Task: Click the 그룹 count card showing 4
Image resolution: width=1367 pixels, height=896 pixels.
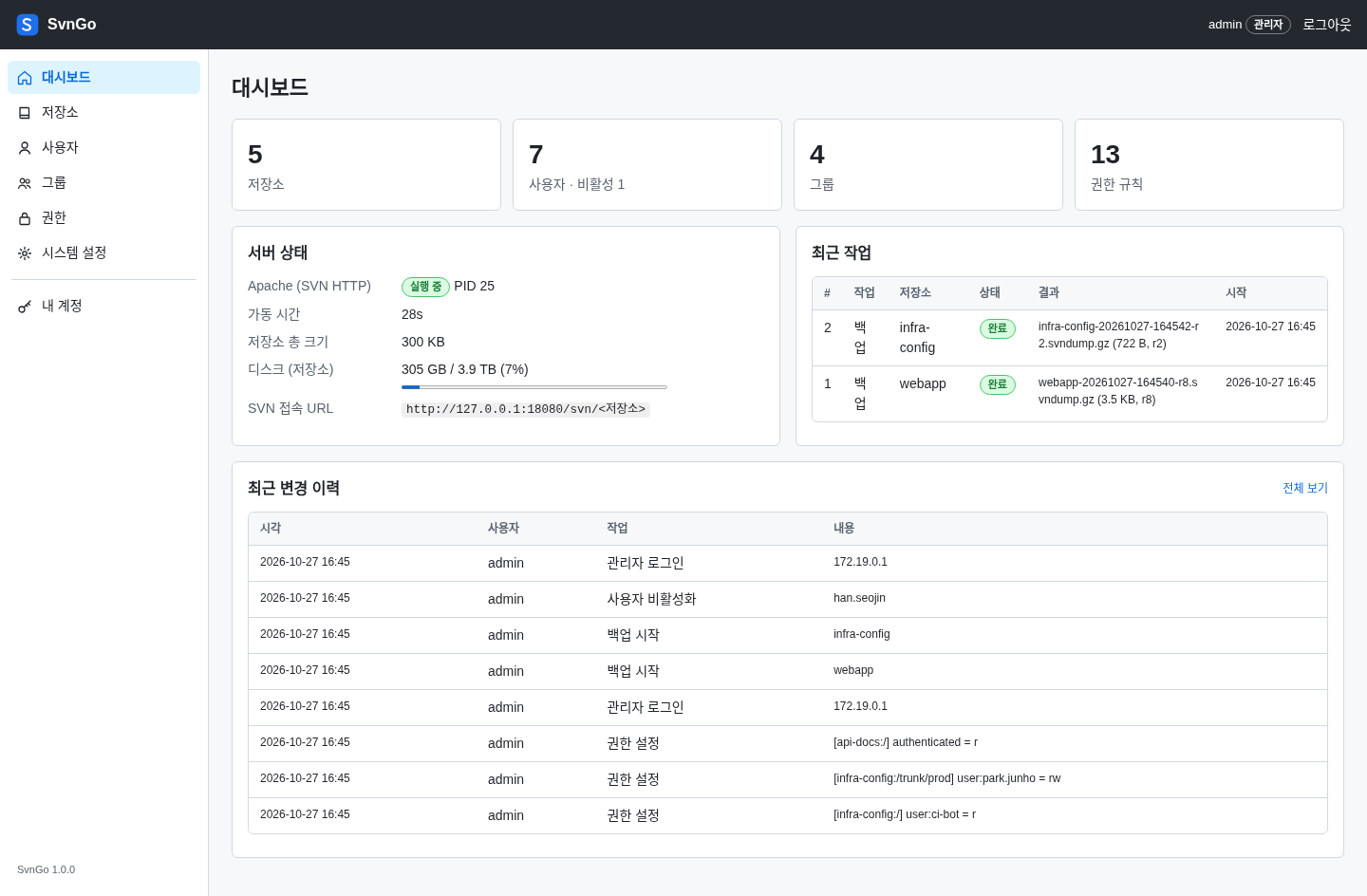Action: (928, 165)
